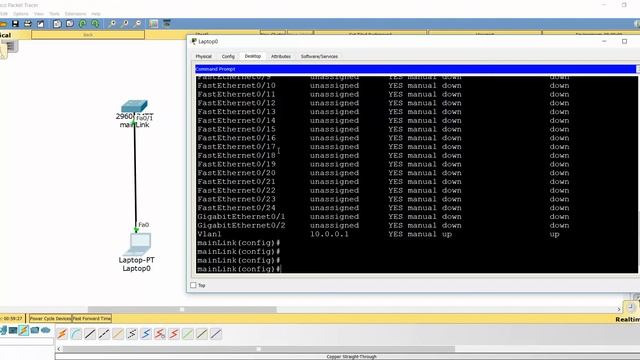Open the Extensions menu
This screenshot has height=360, width=640.
(76, 14)
